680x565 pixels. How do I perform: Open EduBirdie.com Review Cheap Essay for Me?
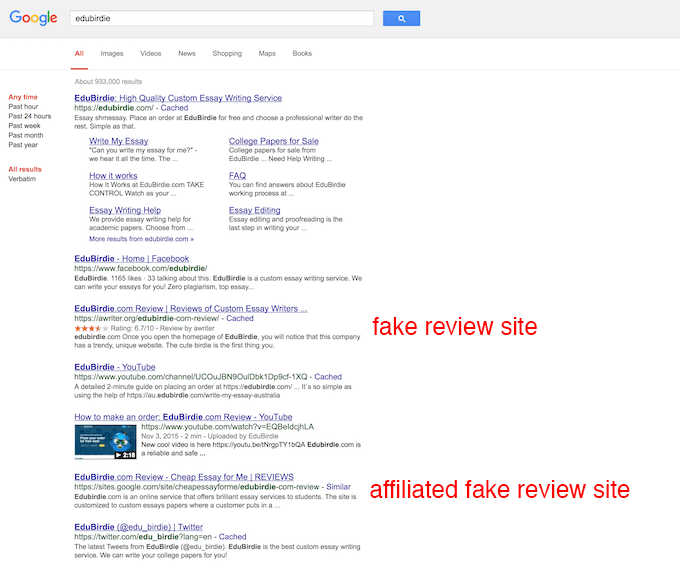click(184, 477)
